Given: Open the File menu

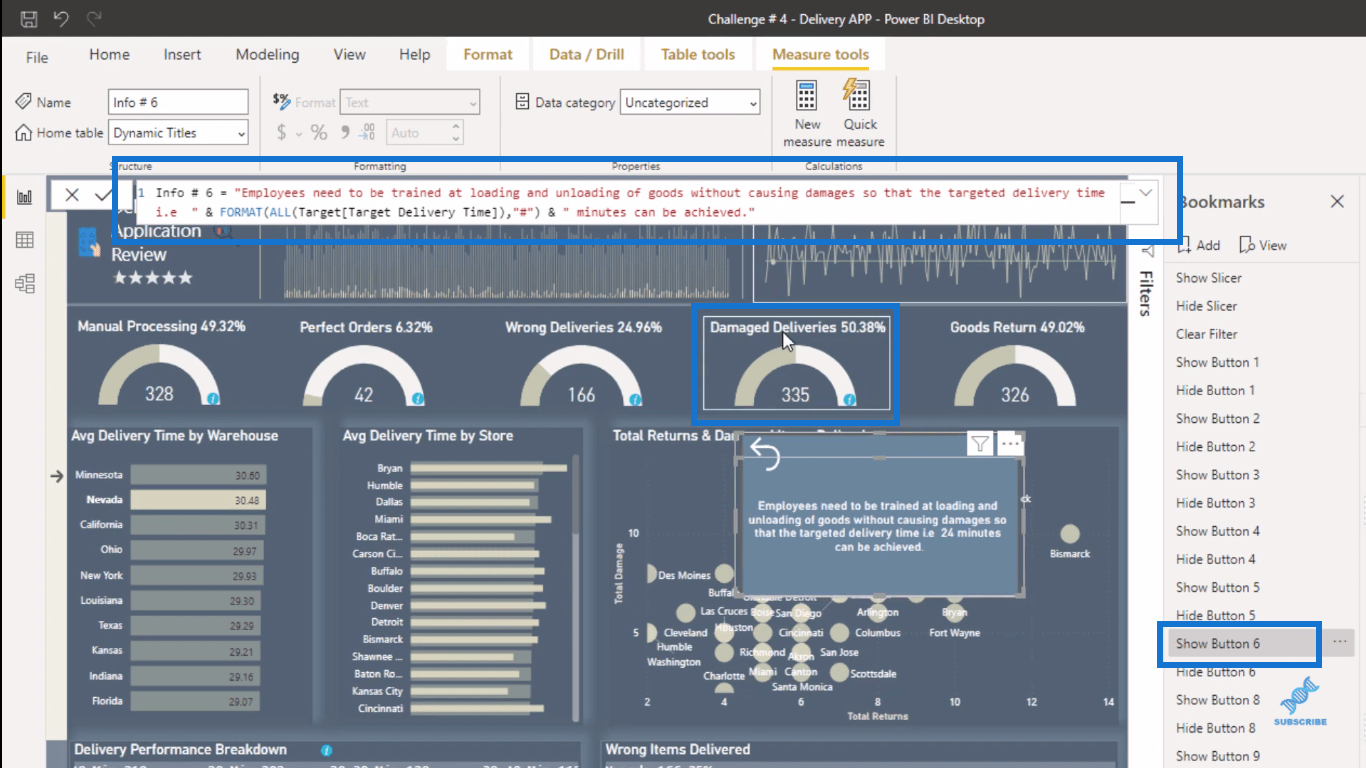Looking at the screenshot, I should [37, 56].
